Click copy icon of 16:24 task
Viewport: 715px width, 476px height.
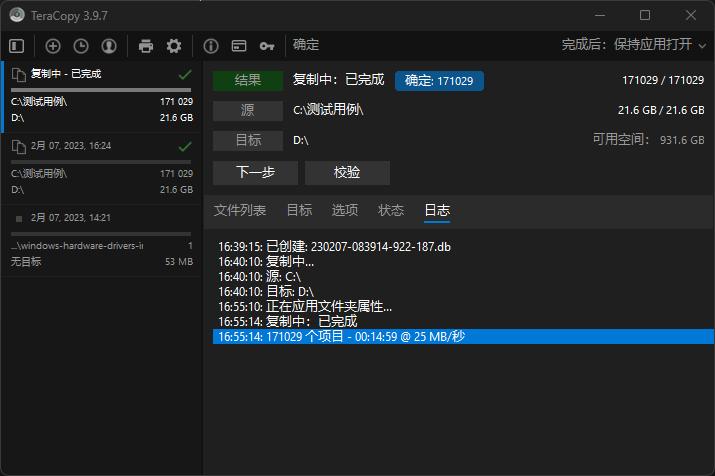click(18, 147)
